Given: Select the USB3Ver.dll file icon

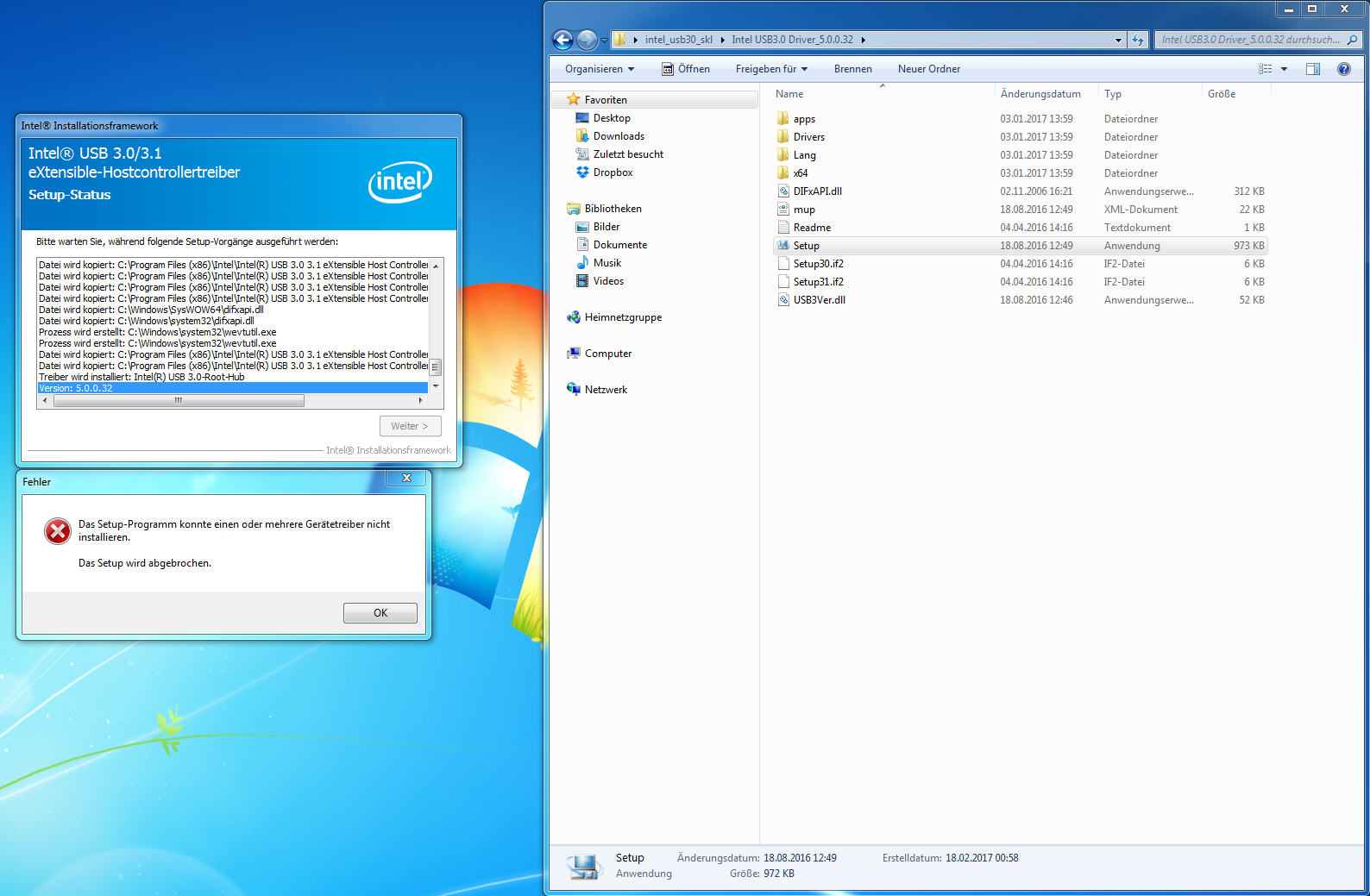Looking at the screenshot, I should tap(783, 300).
